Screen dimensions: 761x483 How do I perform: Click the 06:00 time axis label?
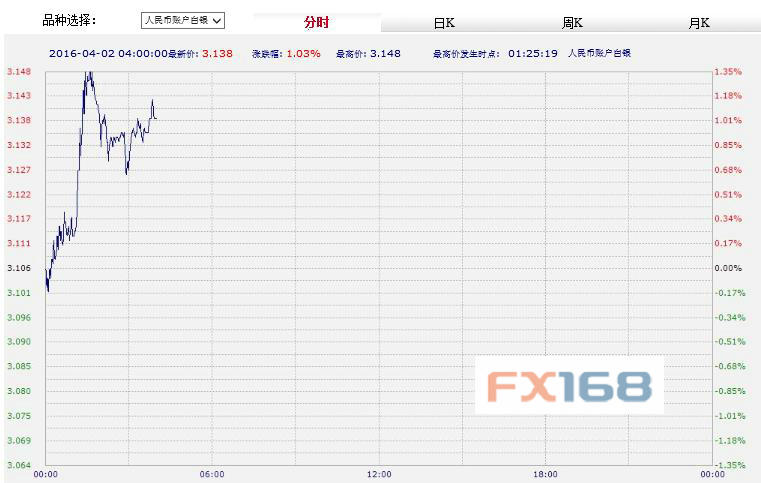(212, 474)
